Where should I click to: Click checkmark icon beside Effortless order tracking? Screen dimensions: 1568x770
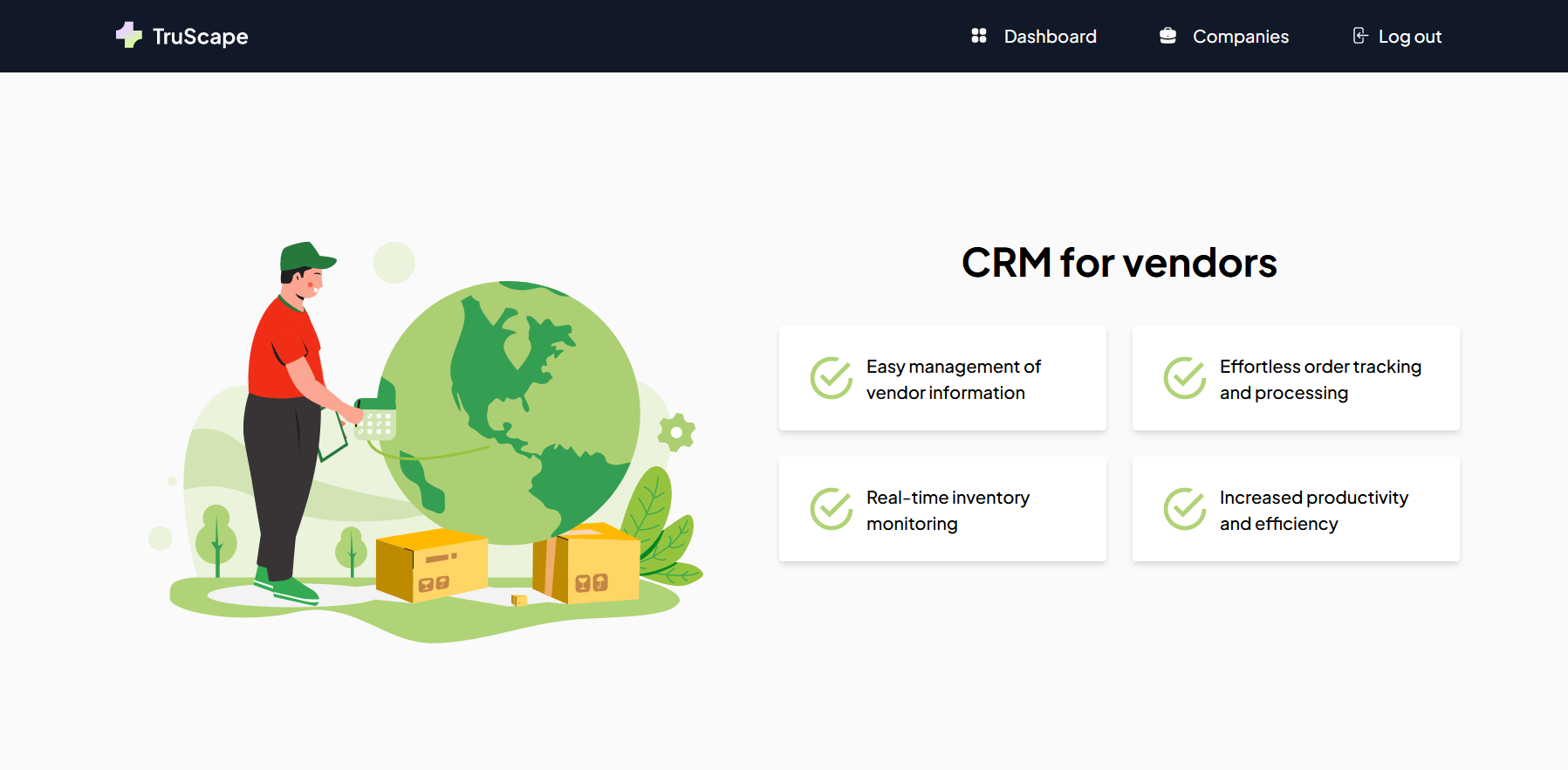coord(1185,378)
